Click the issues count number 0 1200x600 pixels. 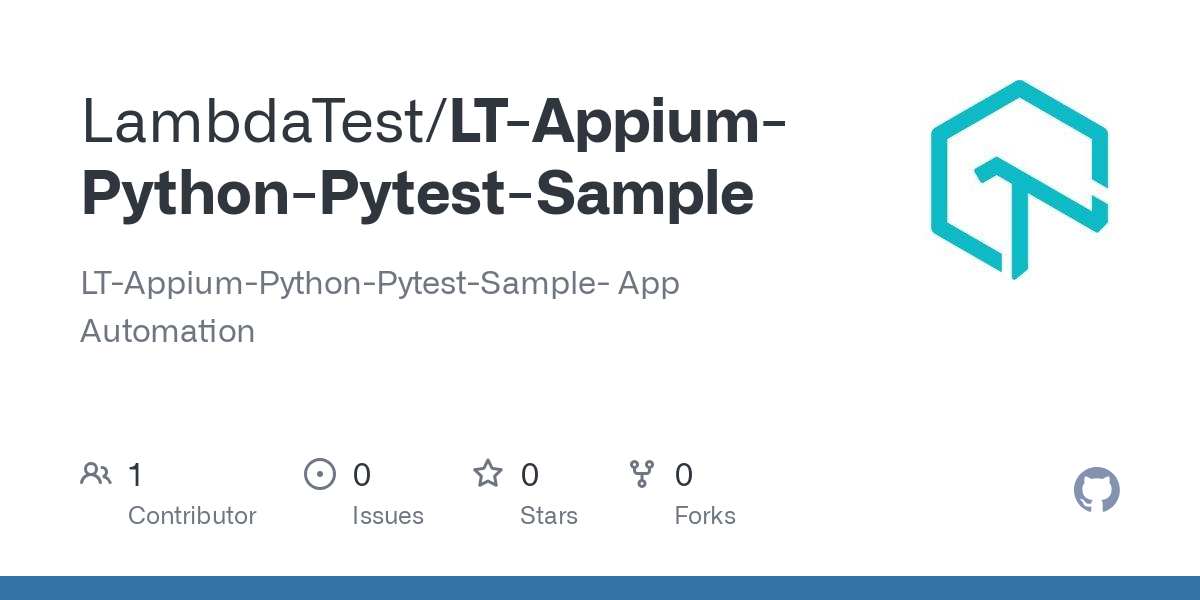[362, 475]
